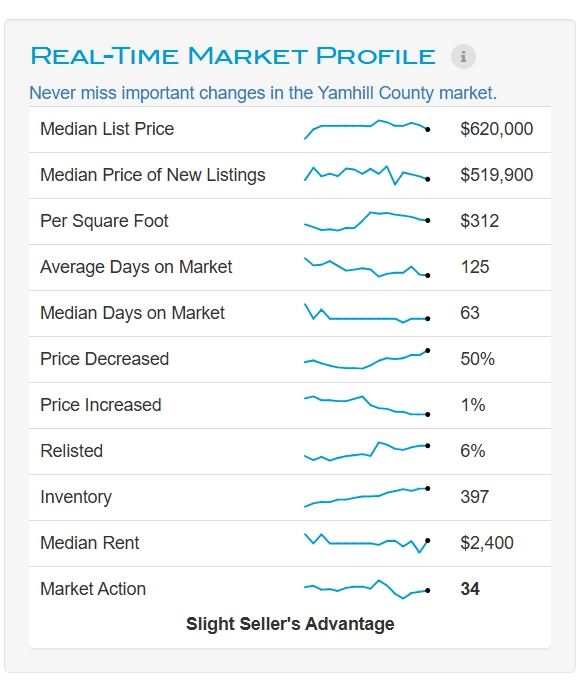The image size is (583, 693).
Task: Select the Market Action value 34
Action: pos(470,589)
